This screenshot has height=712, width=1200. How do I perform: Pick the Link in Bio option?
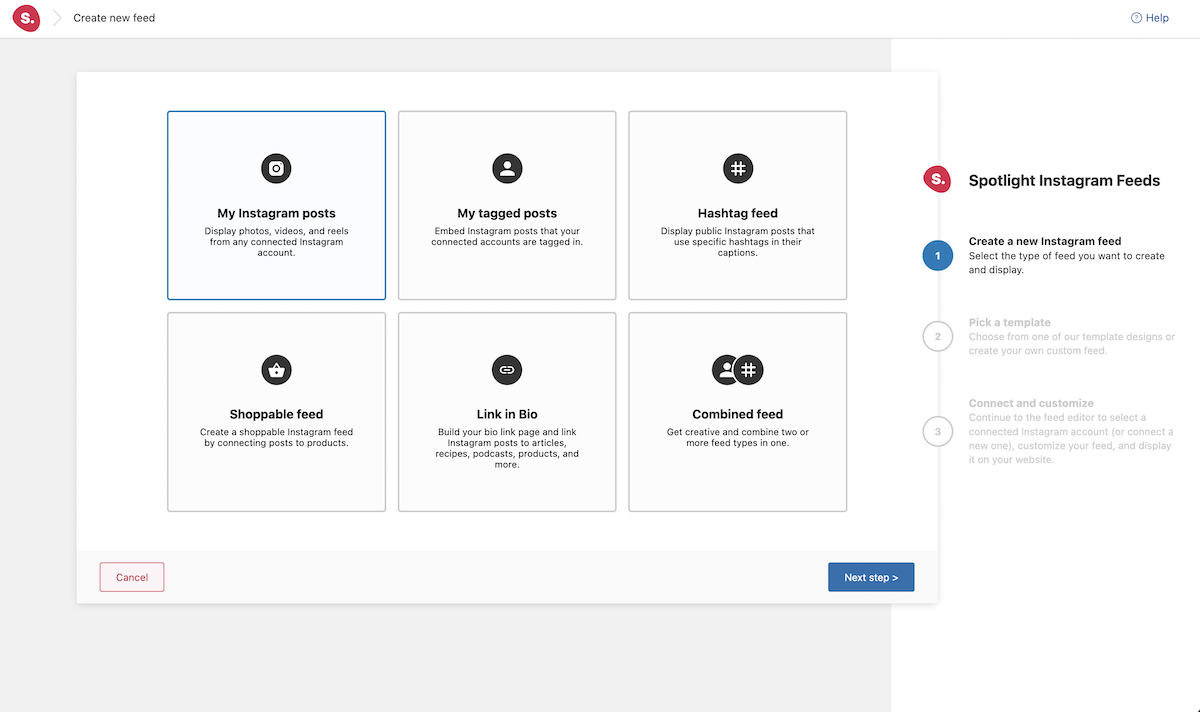[x=507, y=412]
